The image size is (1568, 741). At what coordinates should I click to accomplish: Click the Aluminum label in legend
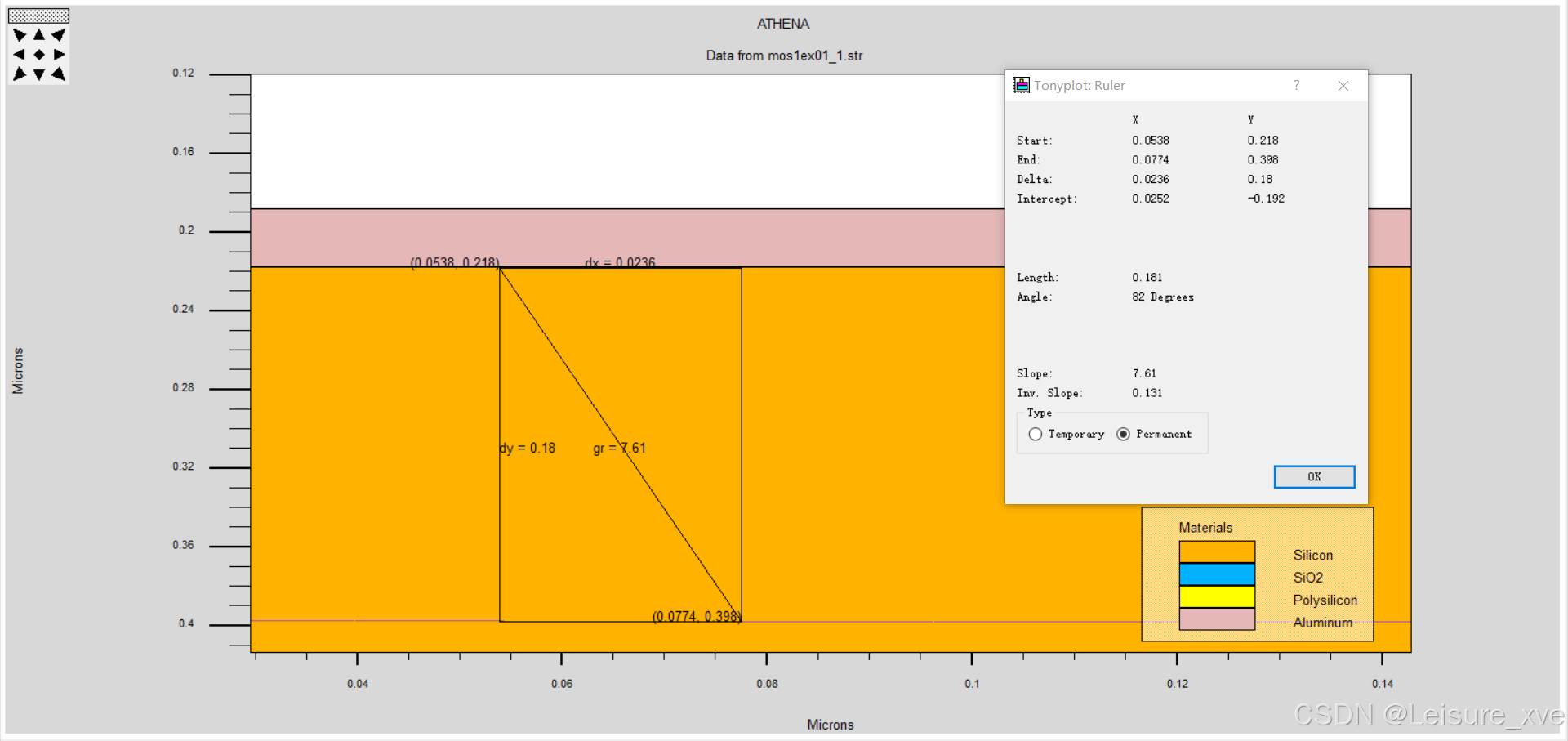click(x=1322, y=623)
